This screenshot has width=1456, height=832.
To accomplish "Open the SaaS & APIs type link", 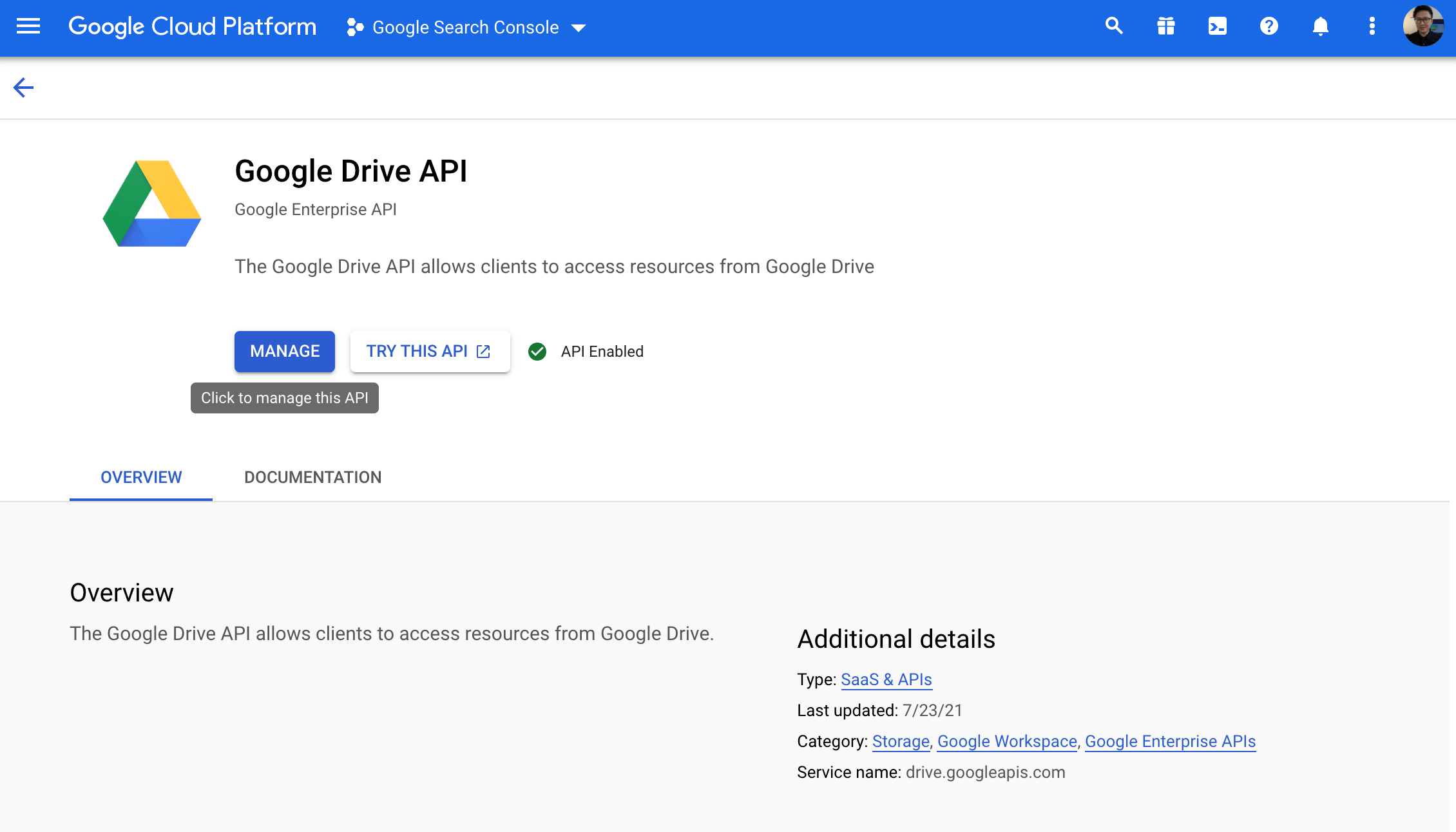I will tap(886, 679).
